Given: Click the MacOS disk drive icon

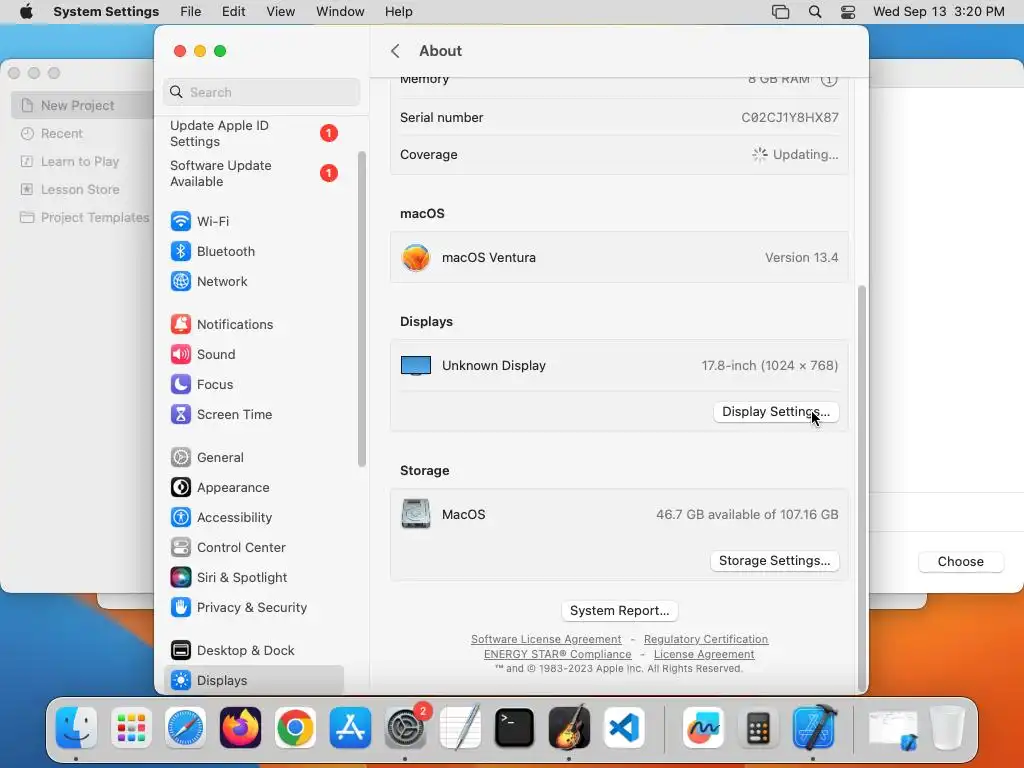Looking at the screenshot, I should tap(416, 514).
